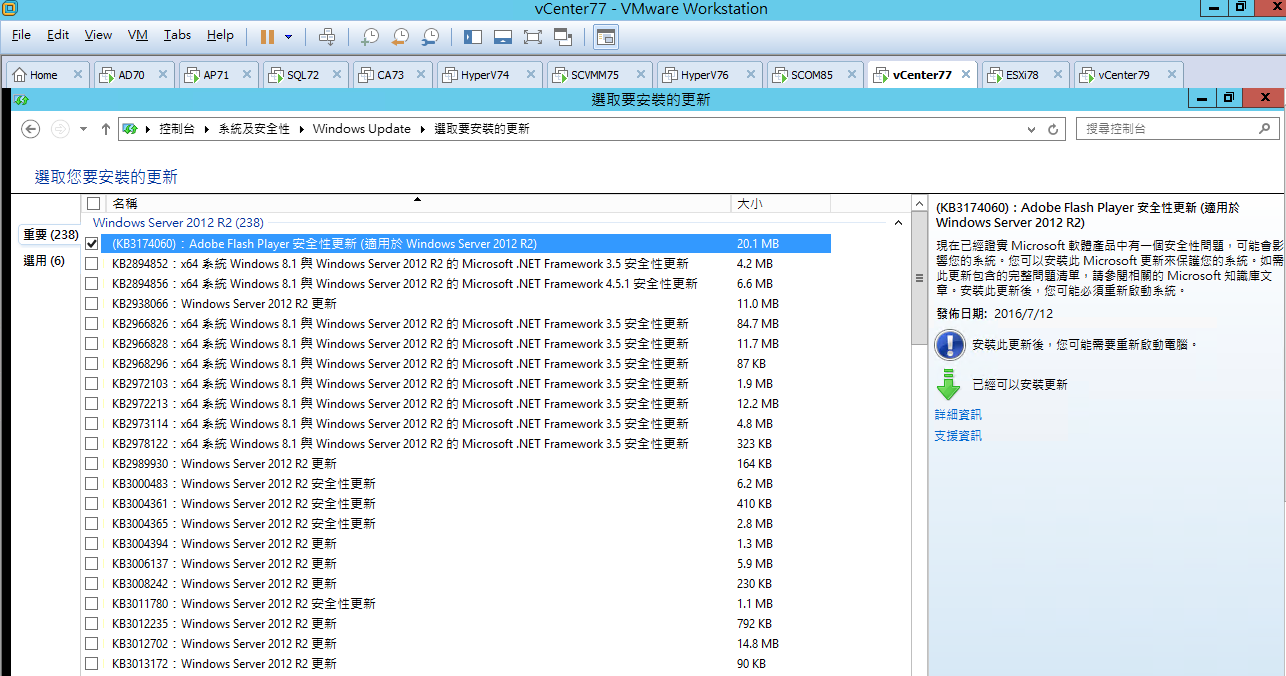The height and width of the screenshot is (676, 1286).
Task: Check the KB2966826 update checkbox
Action: pos(92,324)
